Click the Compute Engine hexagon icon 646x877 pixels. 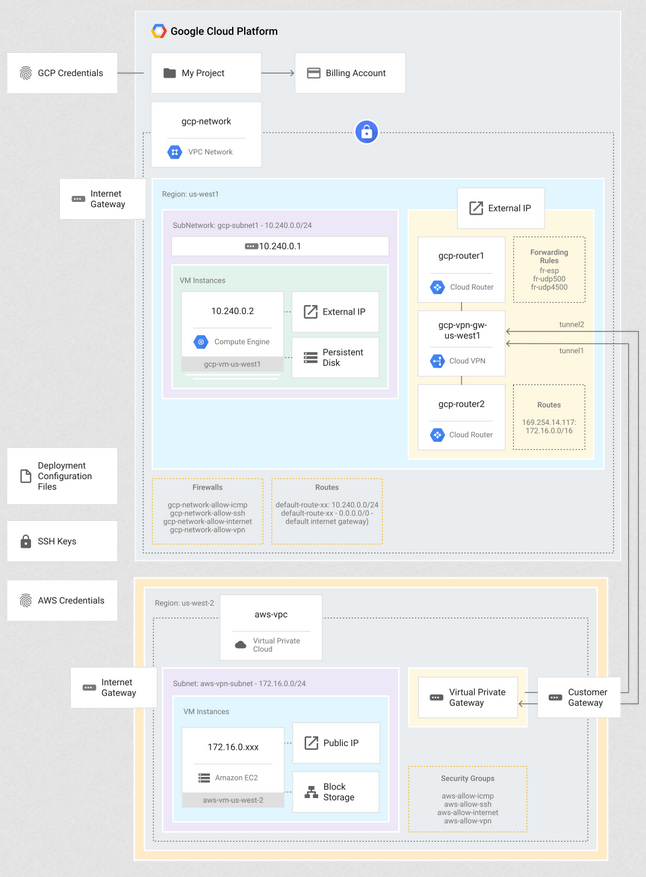coord(201,342)
